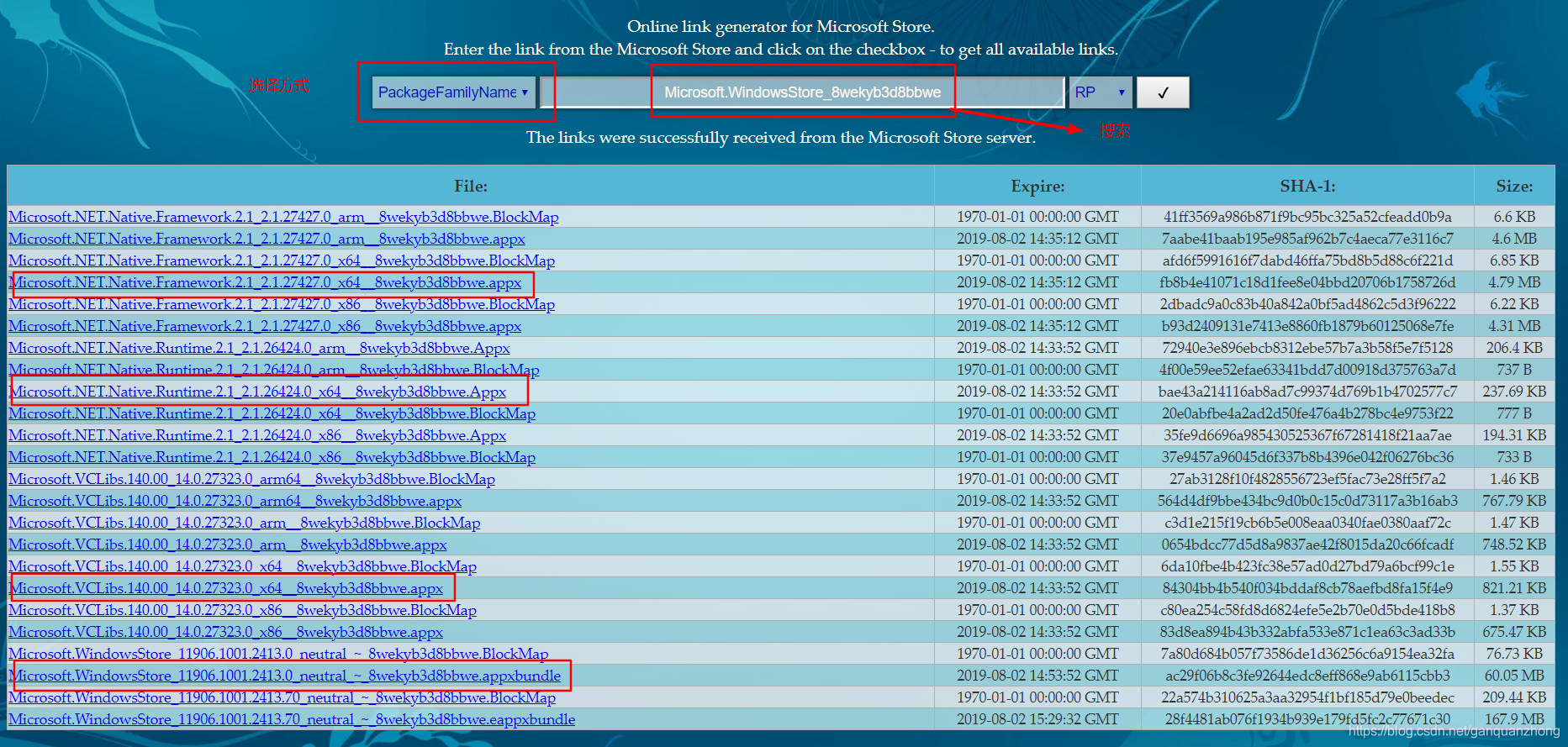Image resolution: width=1568 pixels, height=747 pixels.
Task: Open VCLibs.140.00 arm BlockMap link
Action: tap(245, 523)
